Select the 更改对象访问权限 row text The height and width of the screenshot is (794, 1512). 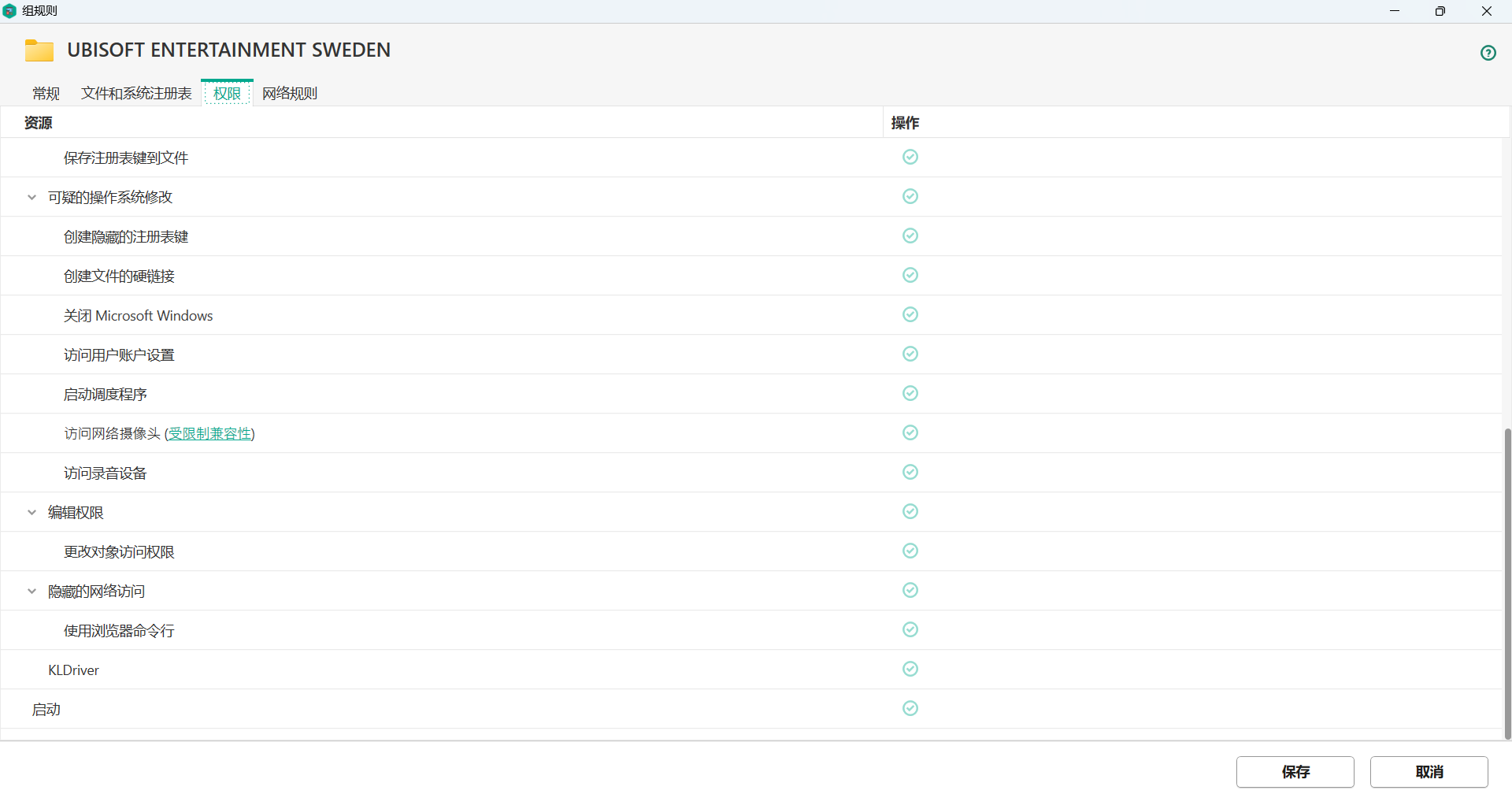pyautogui.click(x=119, y=552)
